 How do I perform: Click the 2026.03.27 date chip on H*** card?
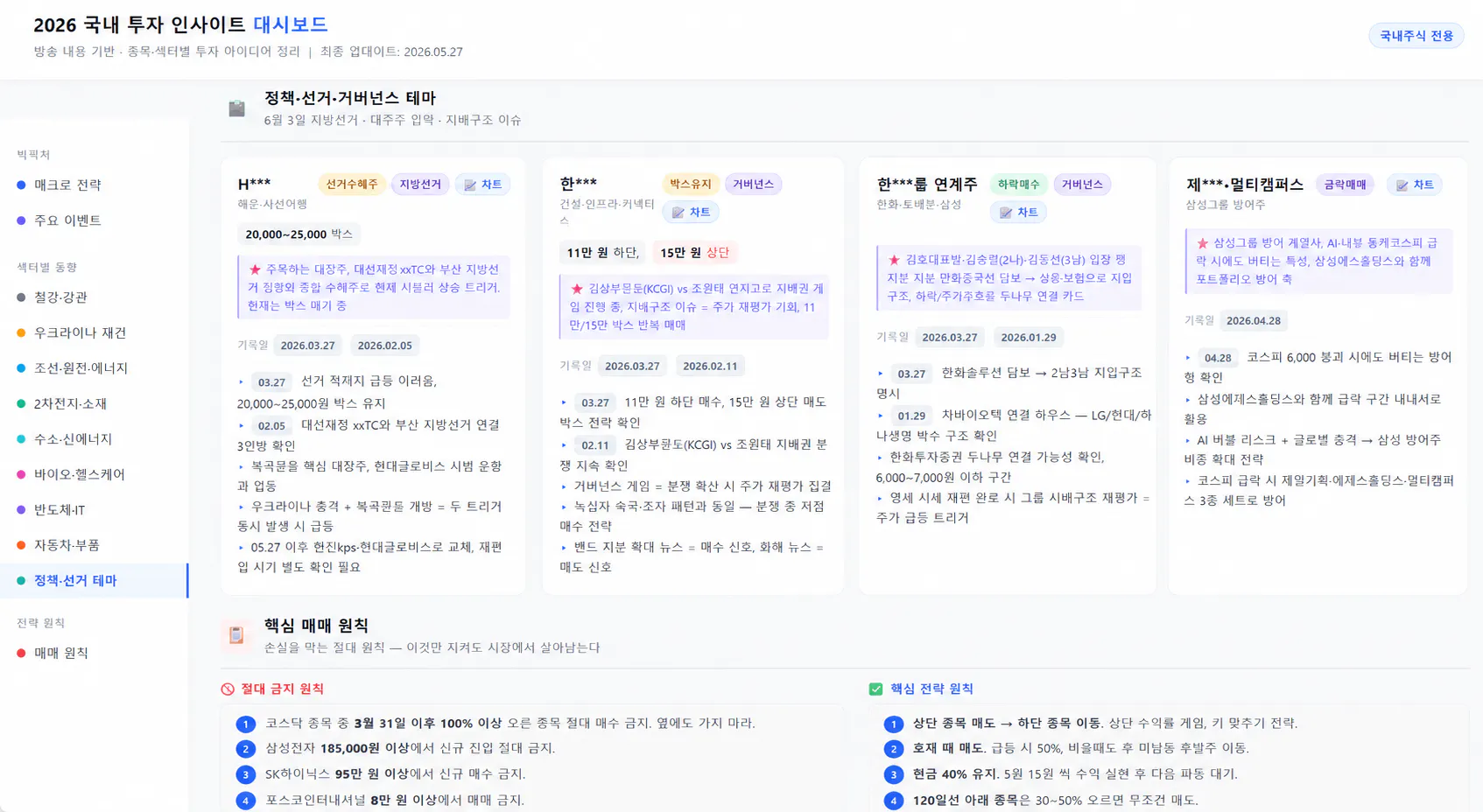[307, 346]
